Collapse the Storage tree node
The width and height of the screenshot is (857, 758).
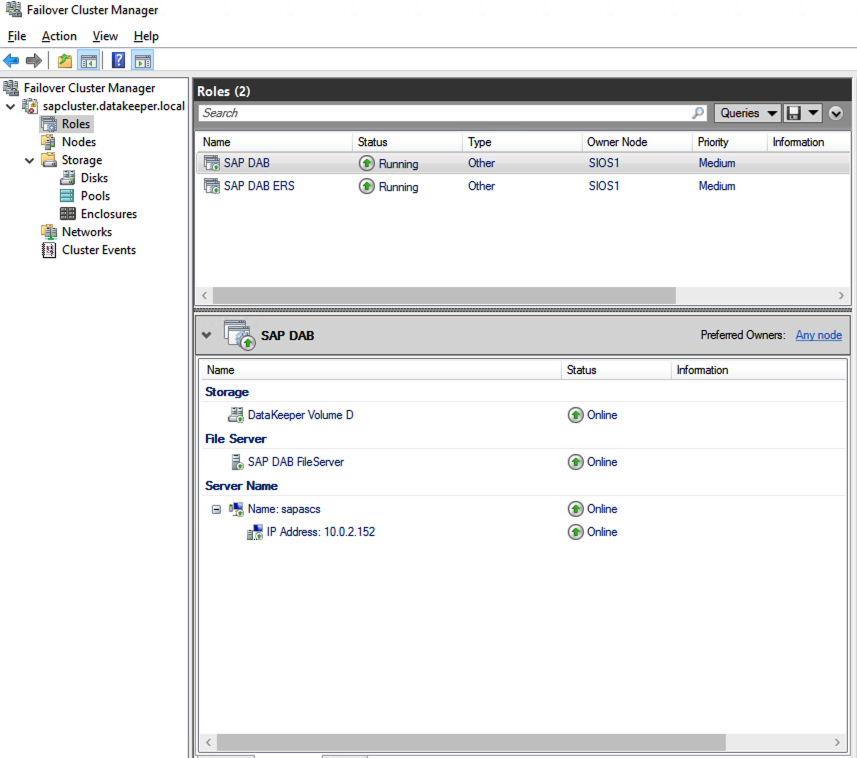[29, 160]
